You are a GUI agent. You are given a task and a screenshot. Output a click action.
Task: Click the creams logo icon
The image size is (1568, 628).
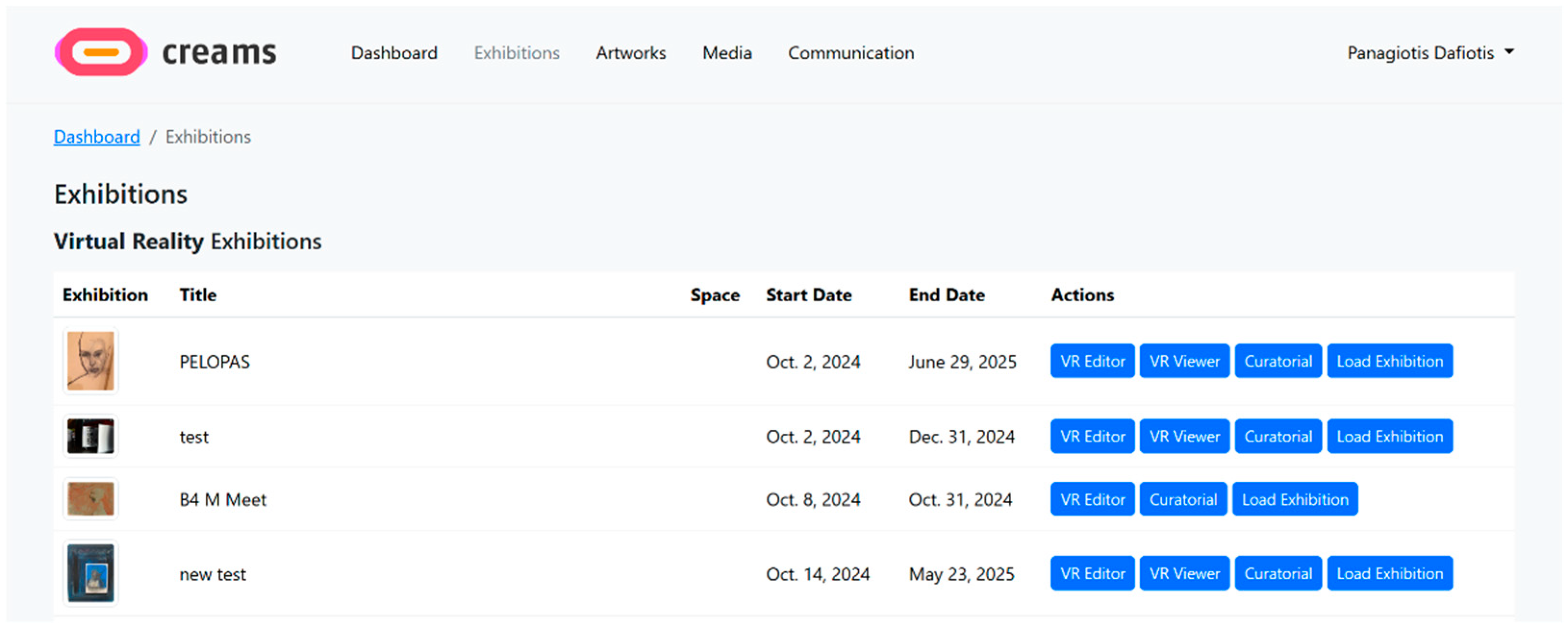[x=101, y=52]
